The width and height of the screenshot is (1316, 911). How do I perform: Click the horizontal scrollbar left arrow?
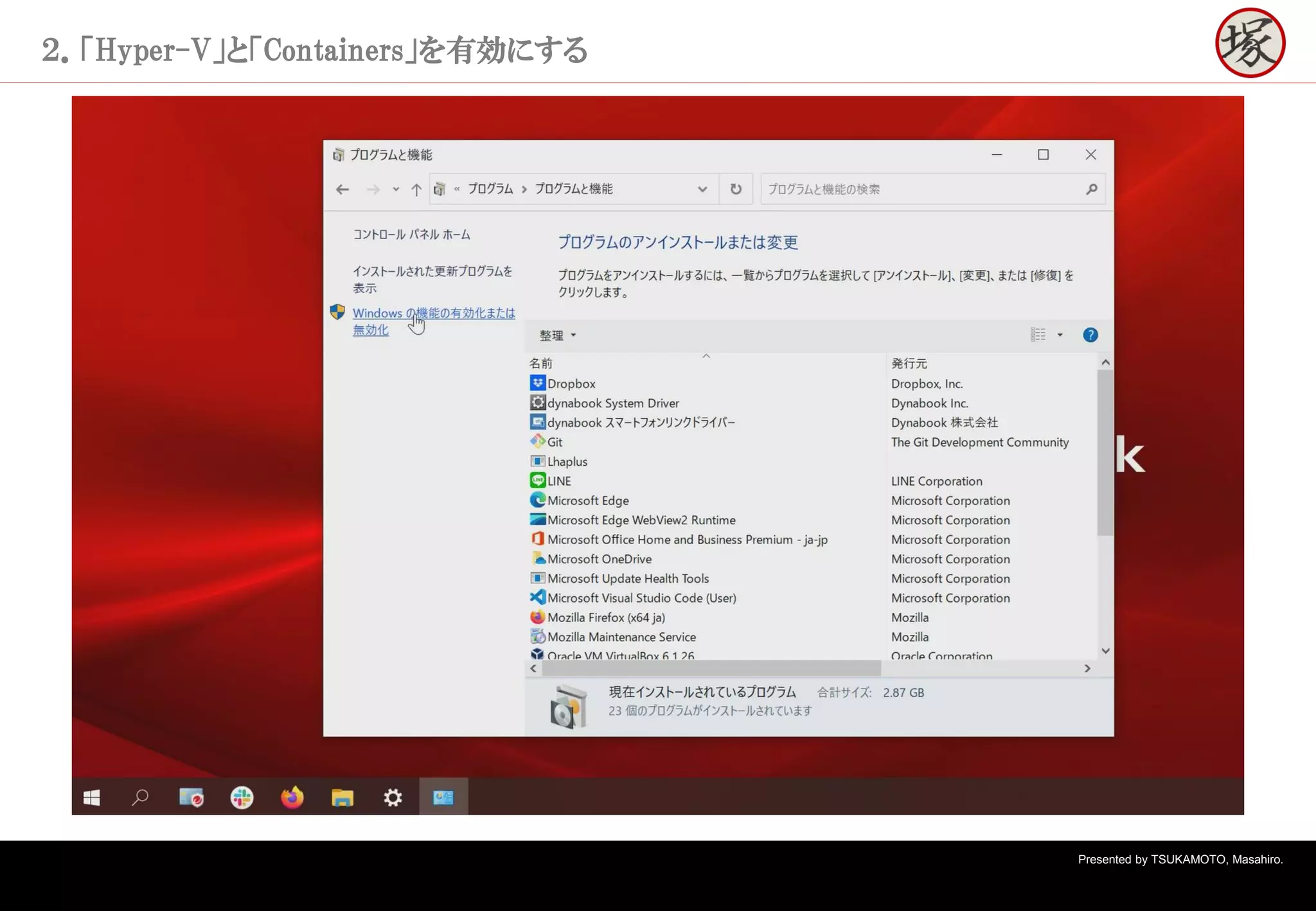pyautogui.click(x=533, y=668)
